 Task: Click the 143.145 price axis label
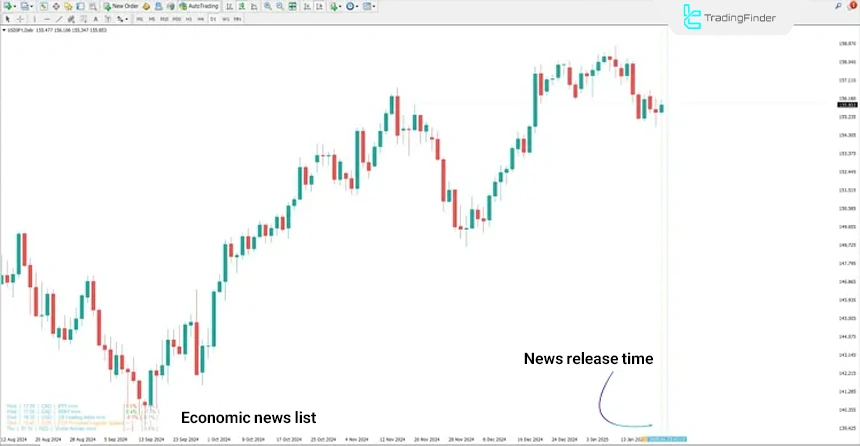click(x=847, y=355)
